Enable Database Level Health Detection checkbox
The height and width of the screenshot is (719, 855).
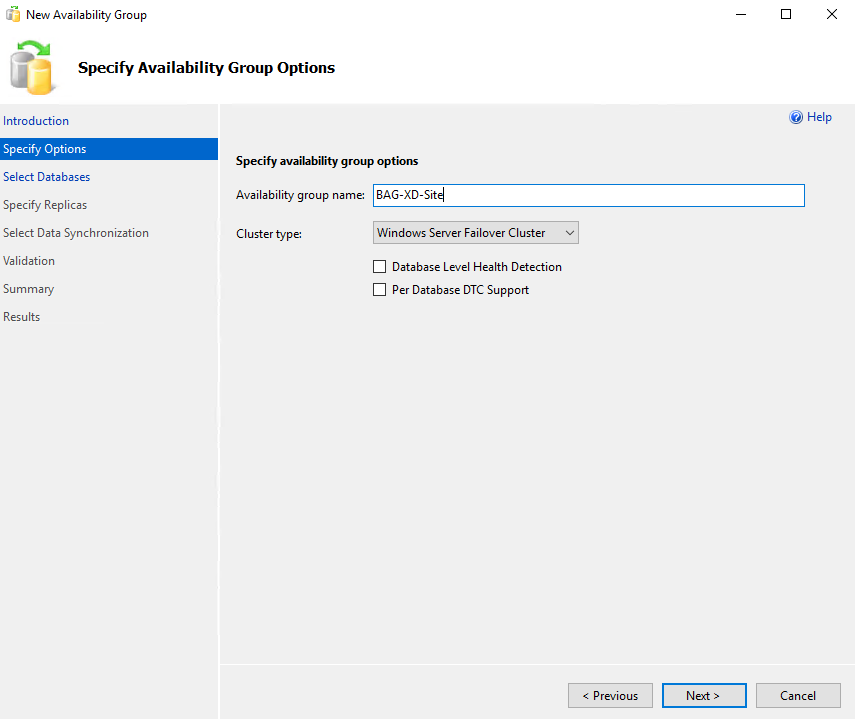click(x=380, y=267)
